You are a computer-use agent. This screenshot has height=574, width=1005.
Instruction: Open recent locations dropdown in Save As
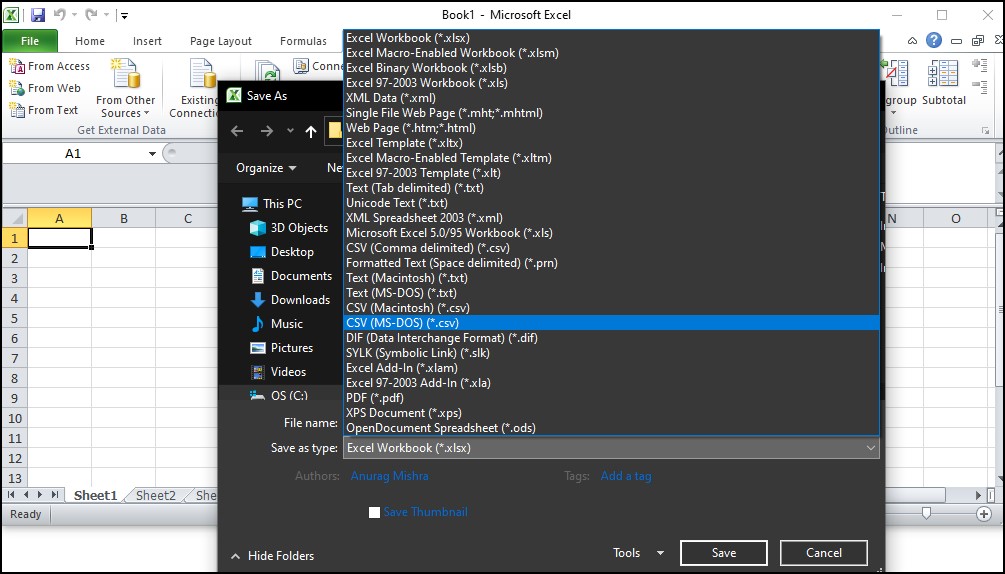click(x=290, y=131)
